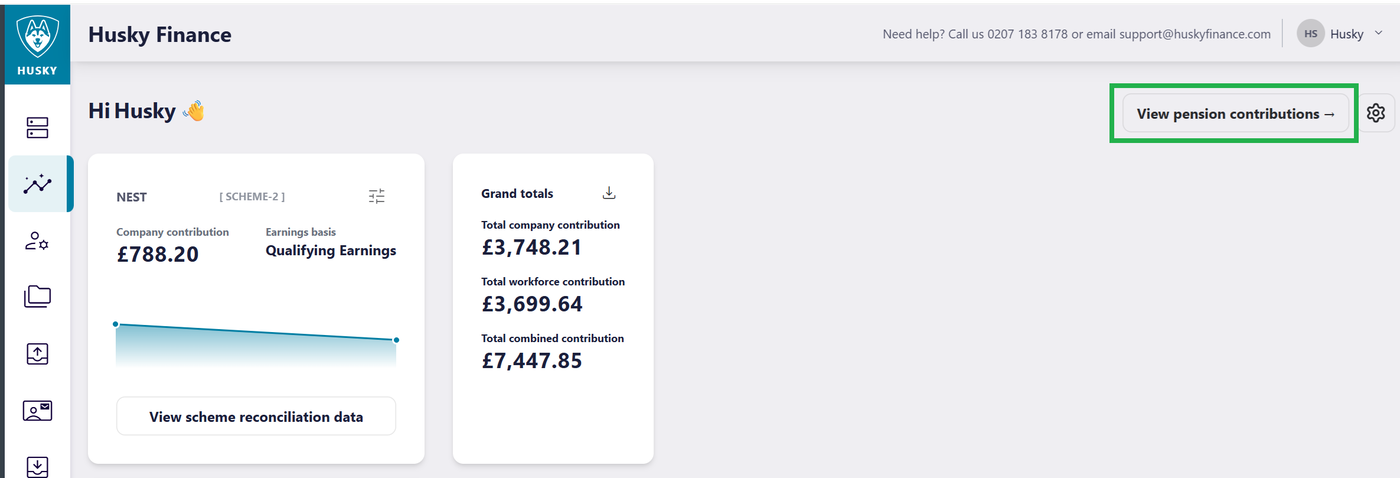
Task: Click the Husky Finance header title
Action: tap(160, 35)
